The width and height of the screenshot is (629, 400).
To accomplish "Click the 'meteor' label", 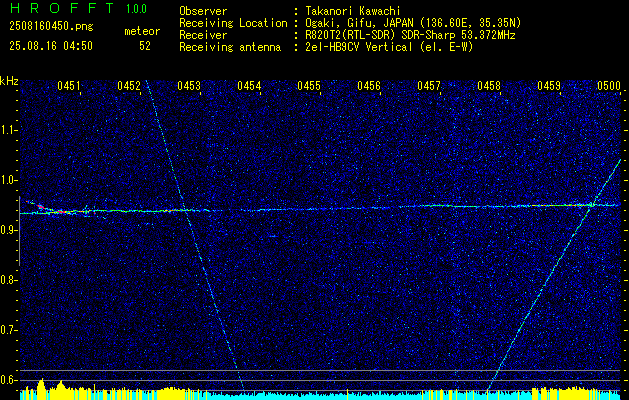I will pos(142,31).
